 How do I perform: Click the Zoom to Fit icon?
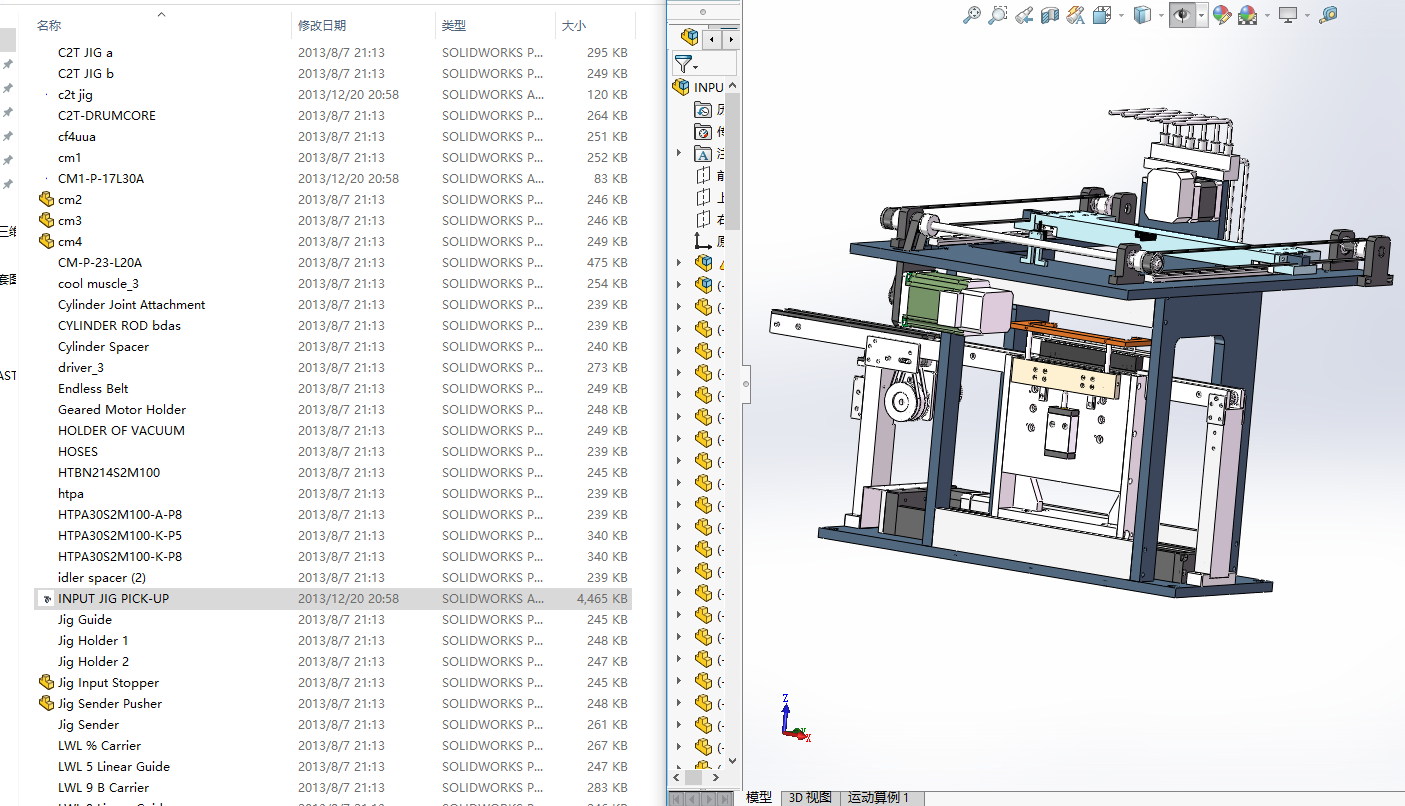[x=972, y=15]
